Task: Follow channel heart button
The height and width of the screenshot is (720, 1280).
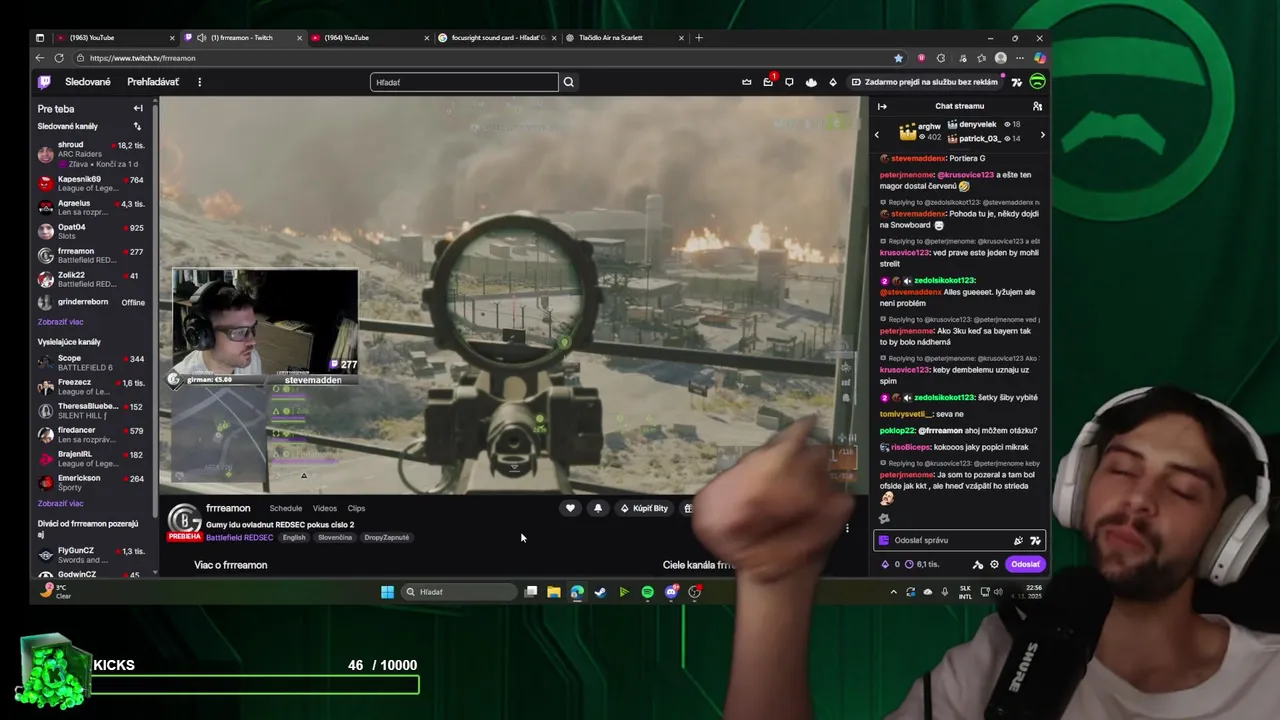Action: coord(570,508)
